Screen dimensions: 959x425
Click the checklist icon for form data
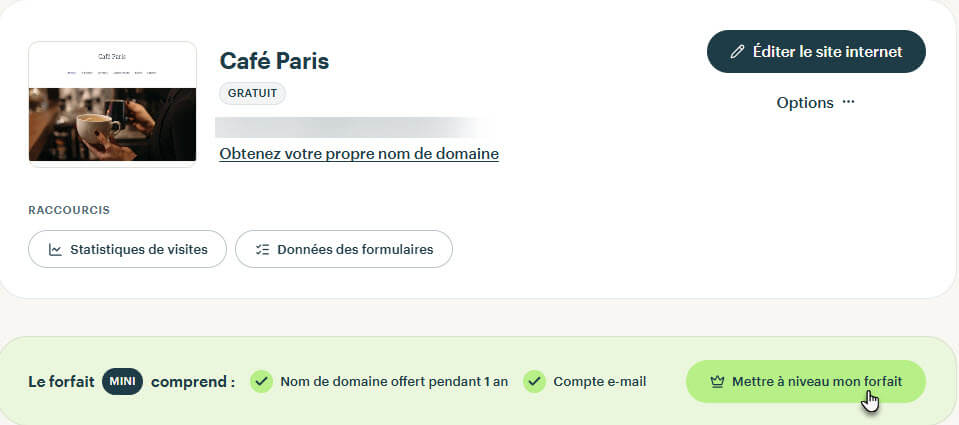click(x=262, y=249)
